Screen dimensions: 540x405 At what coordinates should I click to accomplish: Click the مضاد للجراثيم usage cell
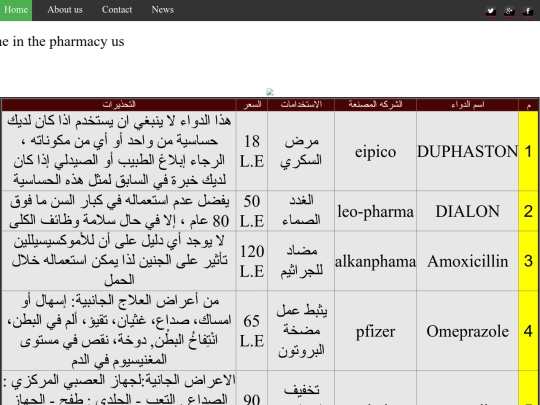tap(301, 261)
